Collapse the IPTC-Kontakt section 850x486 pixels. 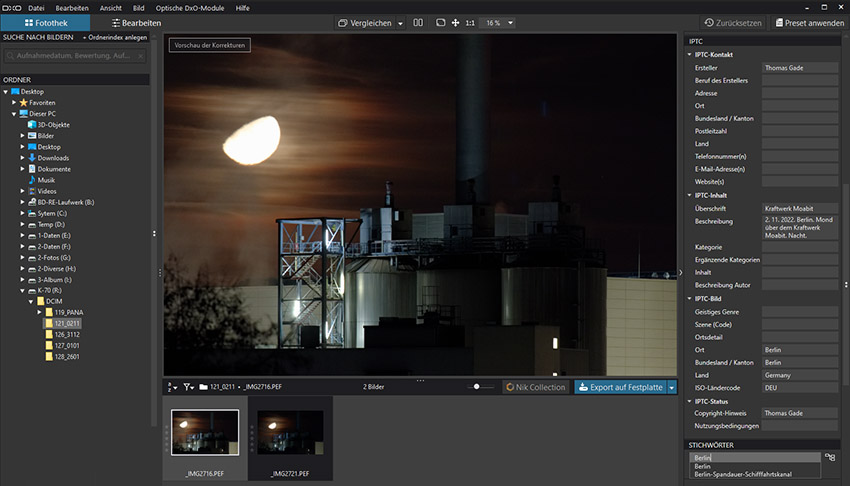689,53
